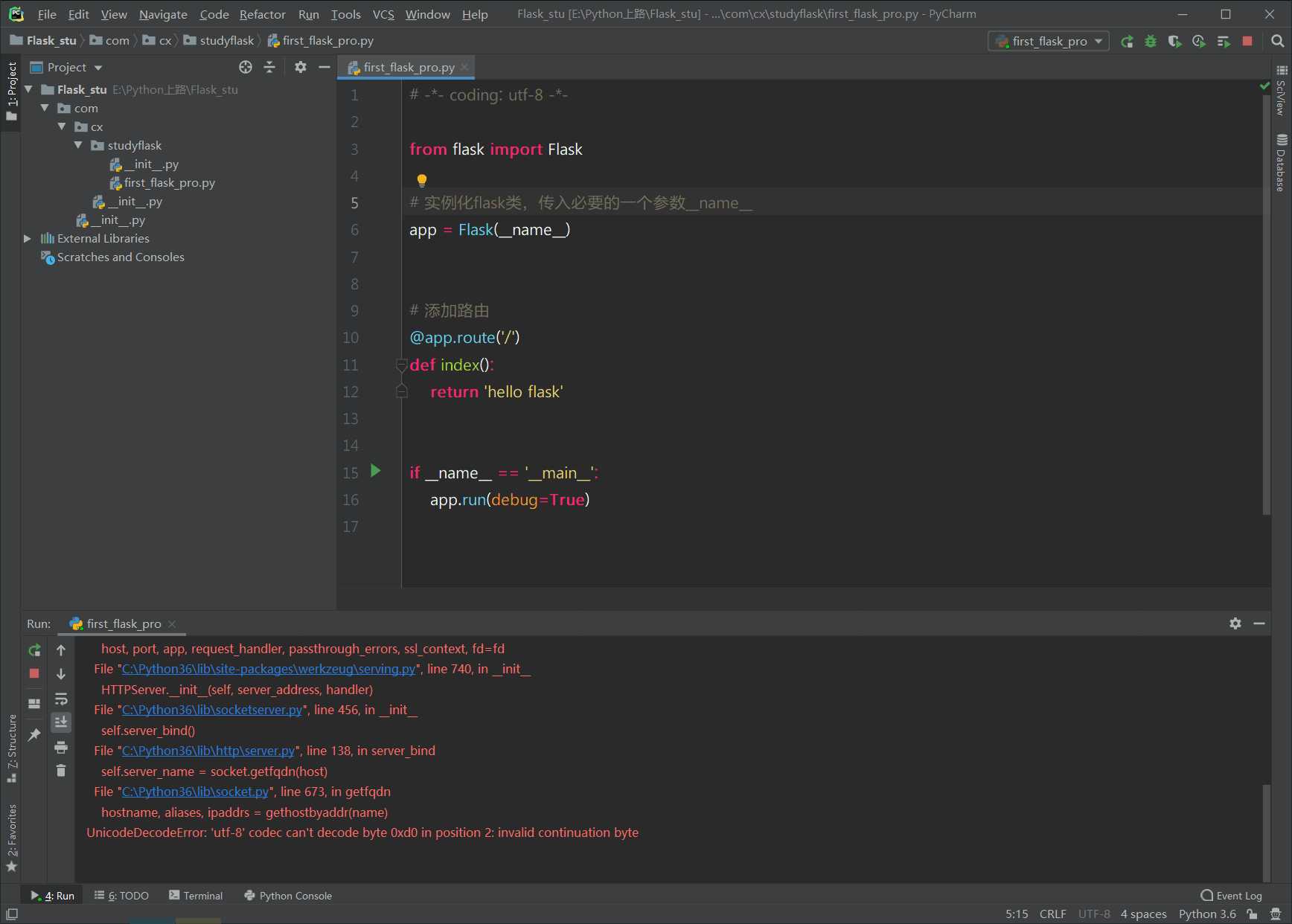Image resolution: width=1292 pixels, height=924 pixels.
Task: Run with coverage icon in toolbar
Action: coord(1174,42)
